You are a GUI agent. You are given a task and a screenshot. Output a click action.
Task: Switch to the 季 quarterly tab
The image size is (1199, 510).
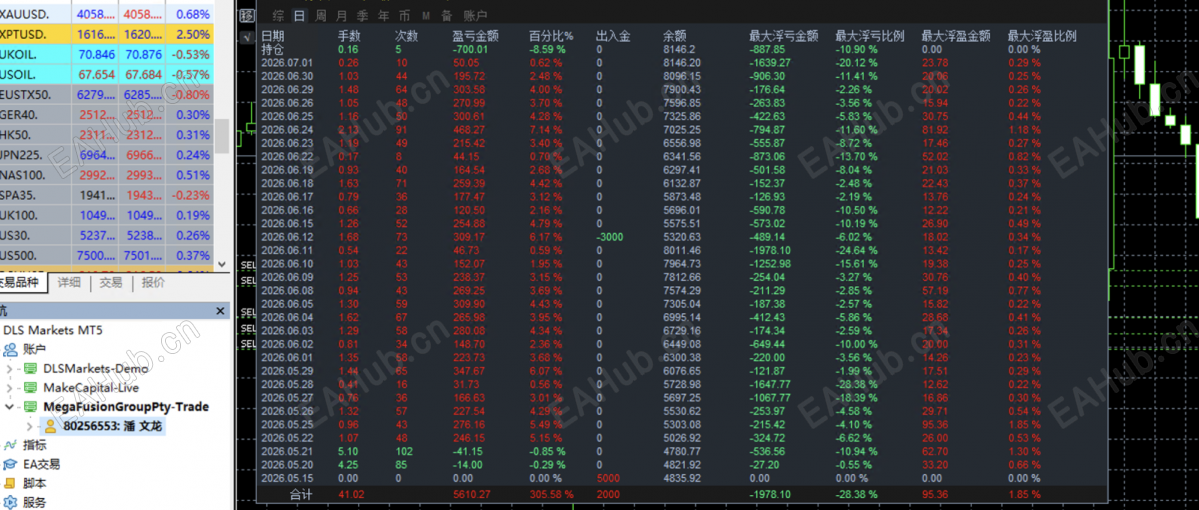pos(362,15)
